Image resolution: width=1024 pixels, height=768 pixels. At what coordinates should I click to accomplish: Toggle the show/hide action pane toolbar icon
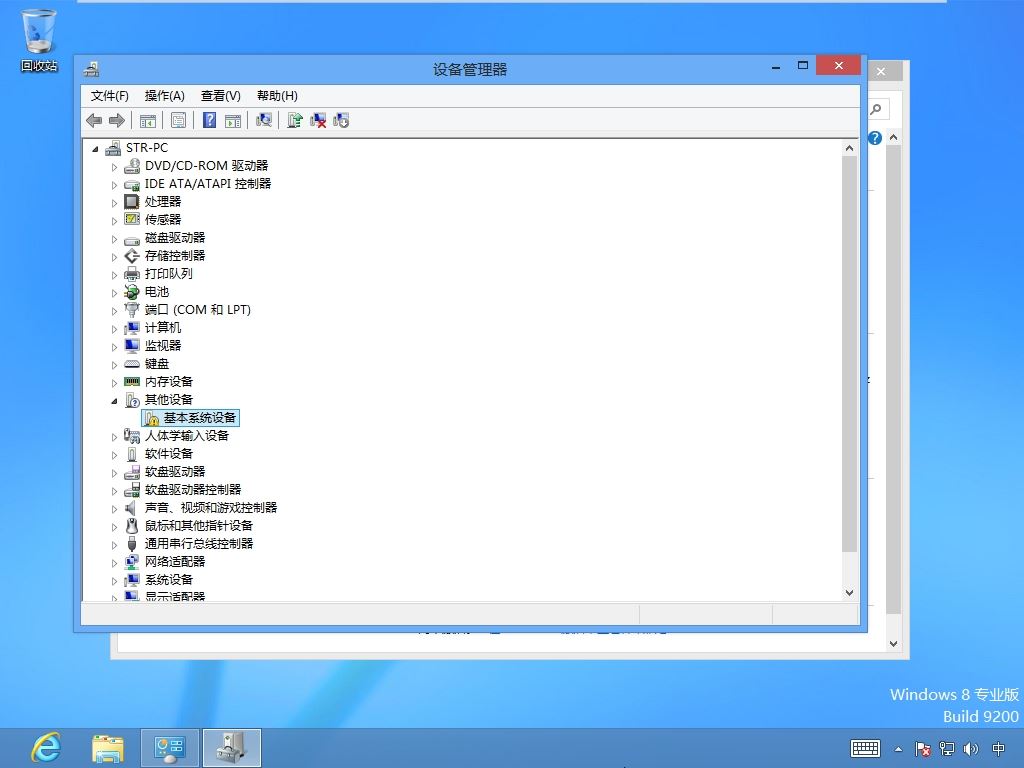tap(232, 120)
